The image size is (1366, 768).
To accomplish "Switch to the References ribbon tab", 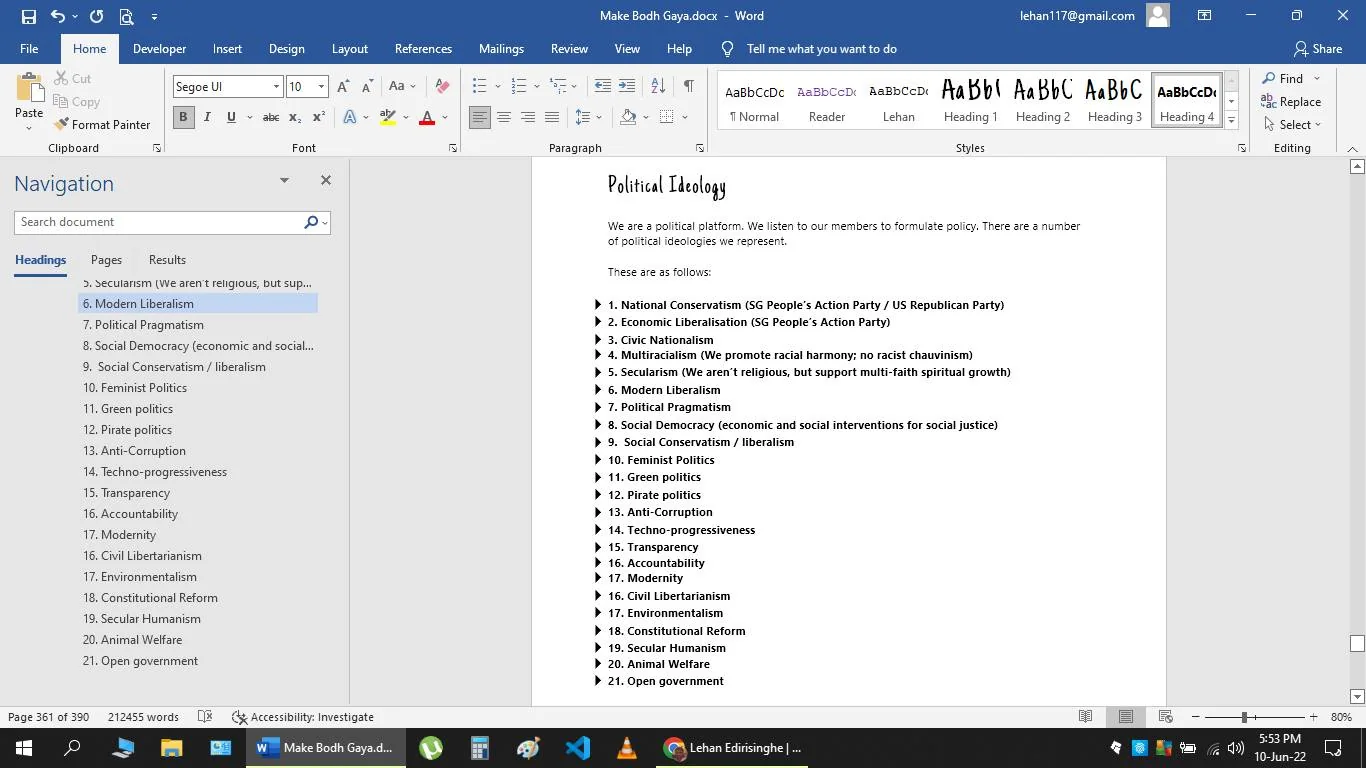I will 423,49.
